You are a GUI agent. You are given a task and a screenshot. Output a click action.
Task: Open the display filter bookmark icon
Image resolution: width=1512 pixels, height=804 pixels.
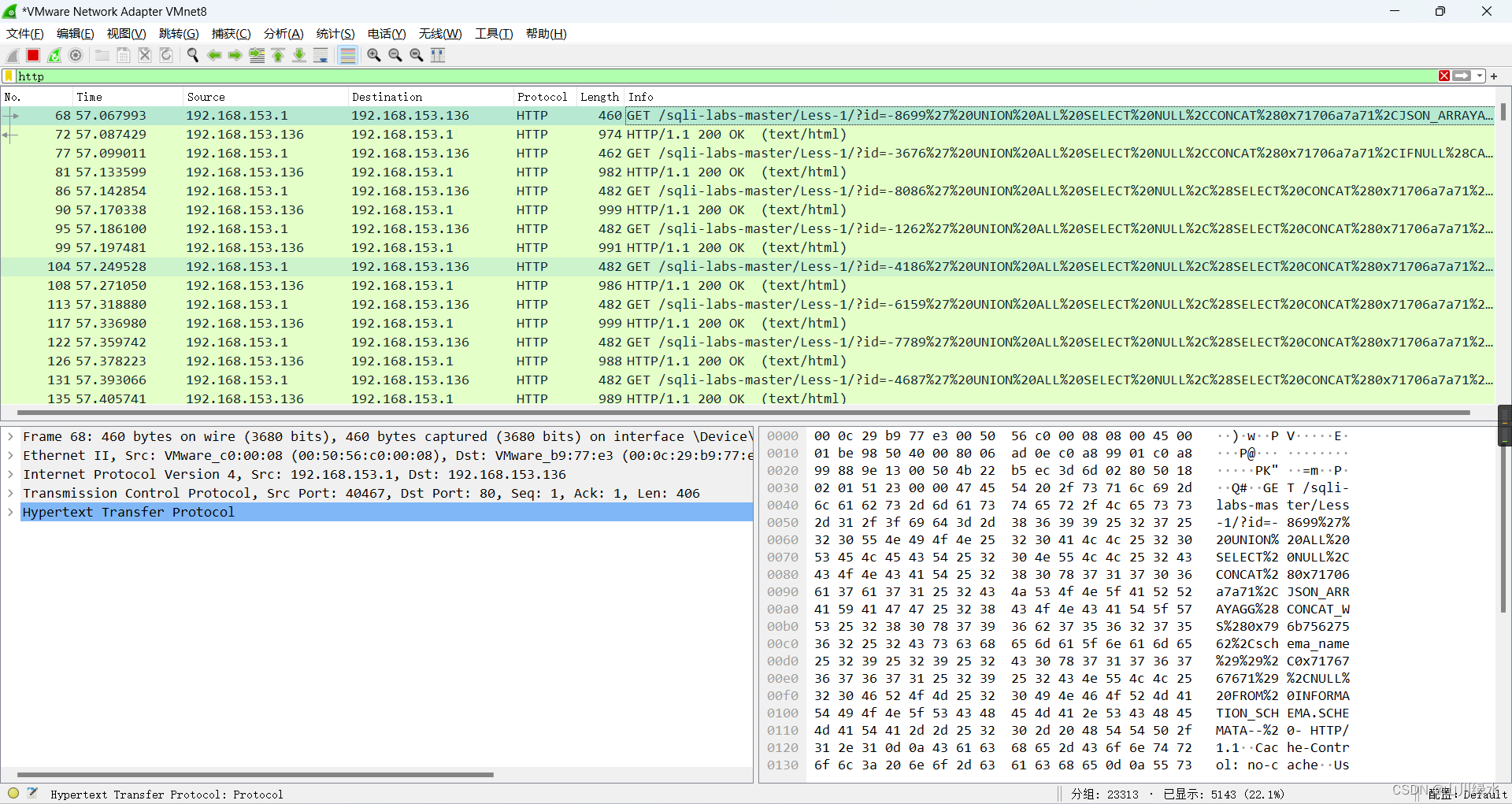(x=9, y=76)
